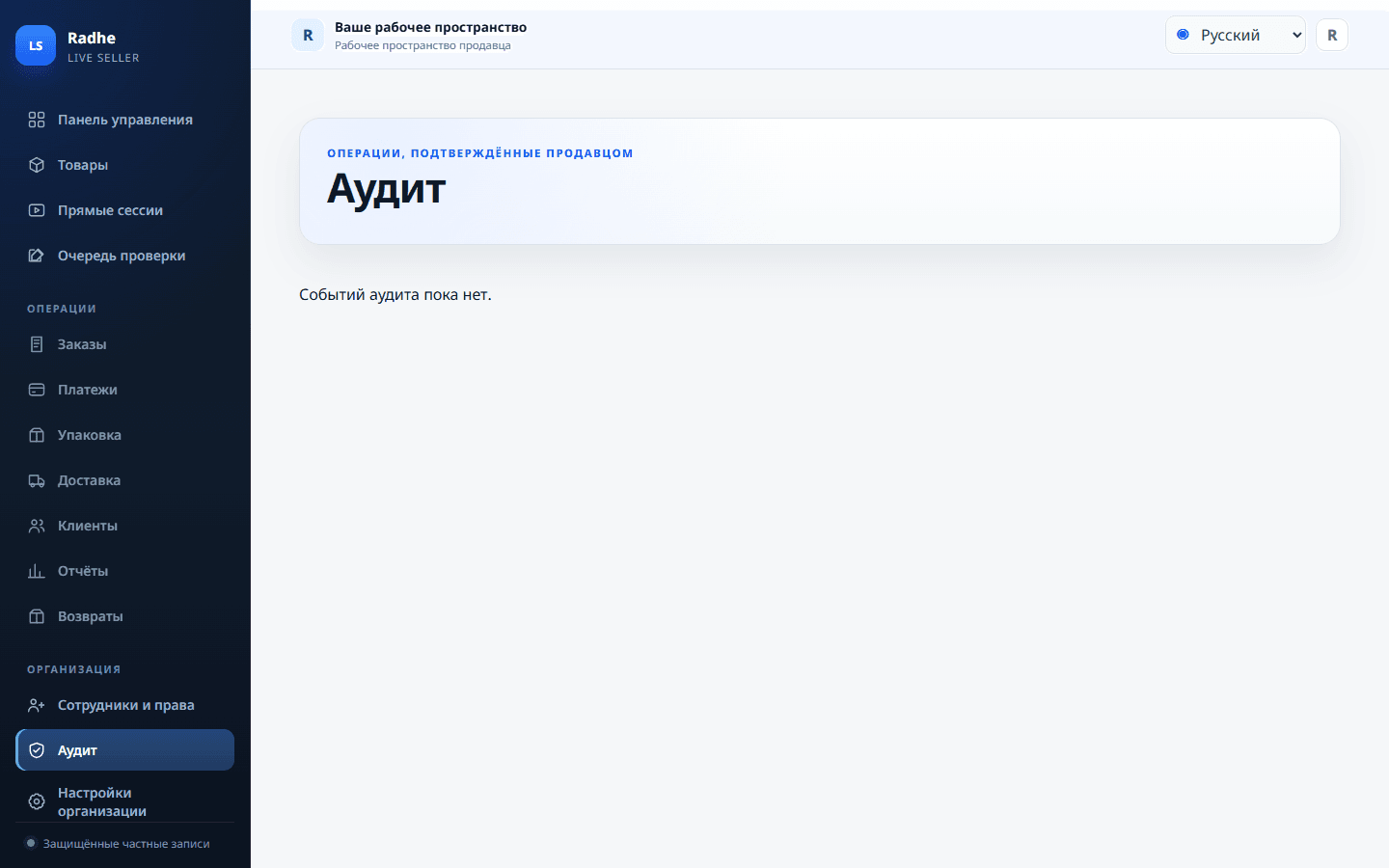Open the Заказы page
The height and width of the screenshot is (868, 1389).
[x=125, y=344]
